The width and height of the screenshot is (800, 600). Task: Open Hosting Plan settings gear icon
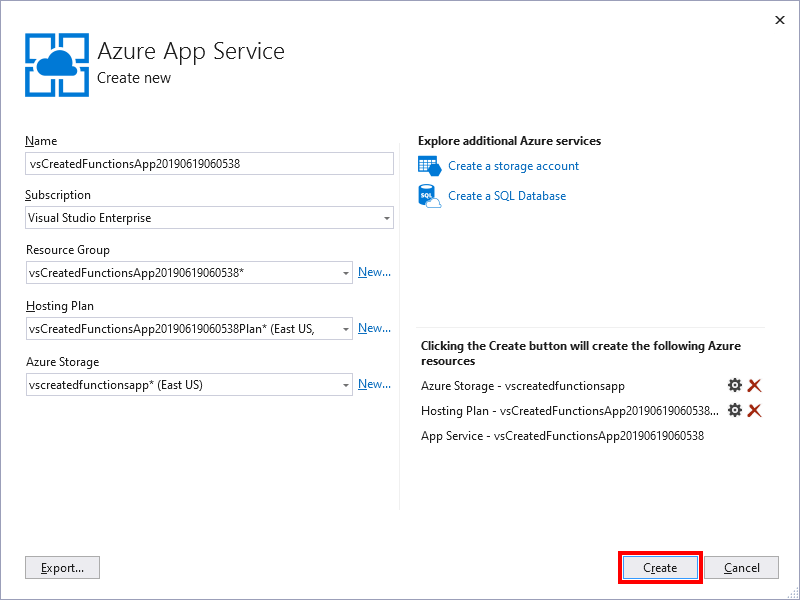point(735,410)
